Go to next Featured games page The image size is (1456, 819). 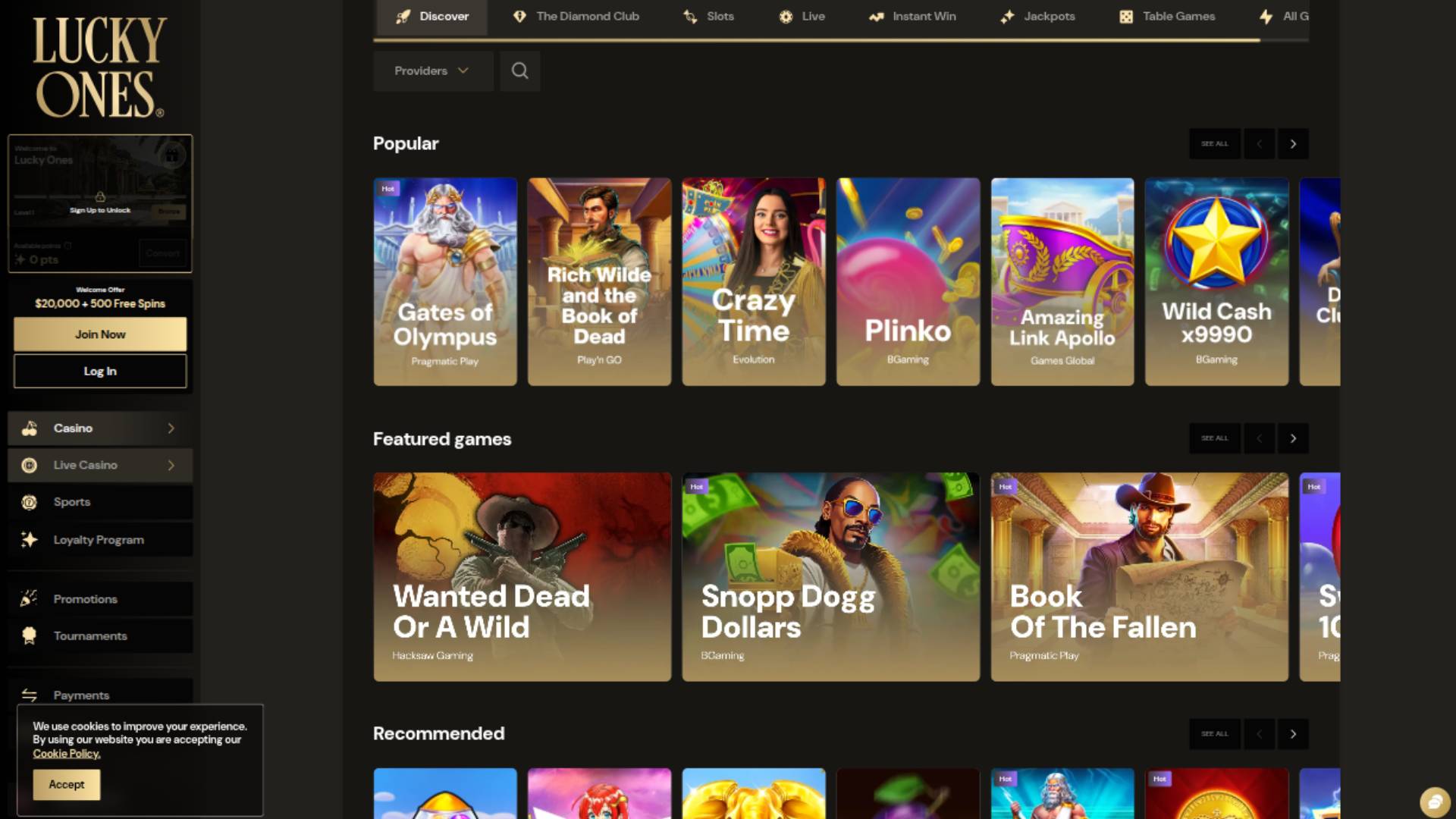[1293, 438]
